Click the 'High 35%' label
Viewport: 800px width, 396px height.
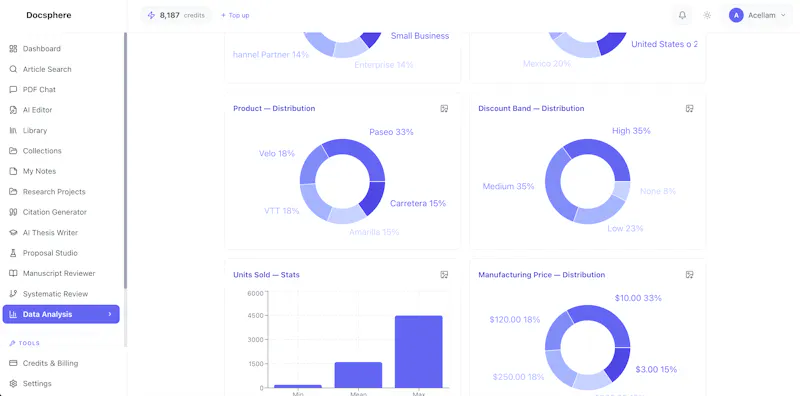coord(631,131)
